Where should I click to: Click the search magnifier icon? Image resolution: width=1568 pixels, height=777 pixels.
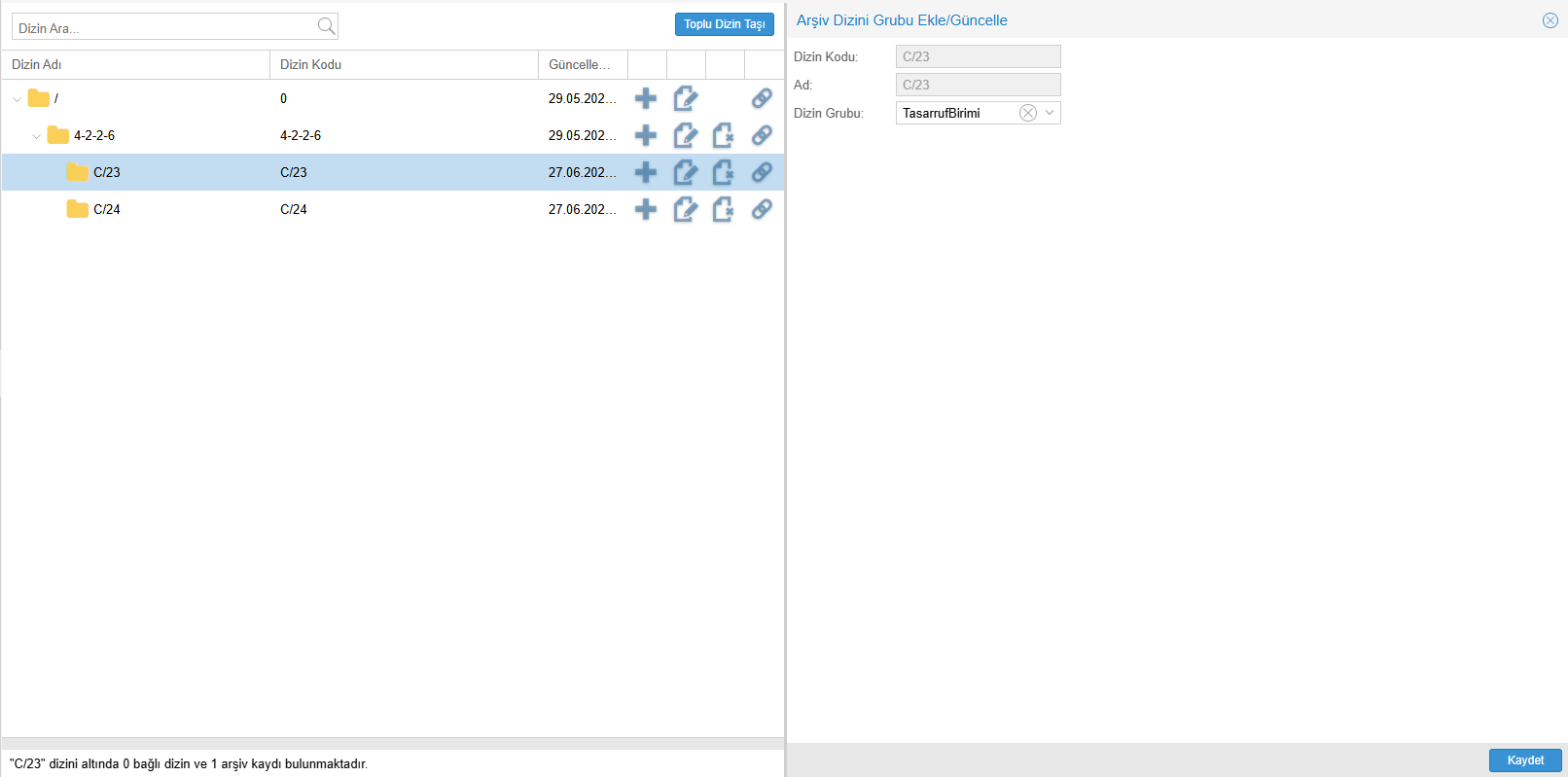(x=327, y=27)
